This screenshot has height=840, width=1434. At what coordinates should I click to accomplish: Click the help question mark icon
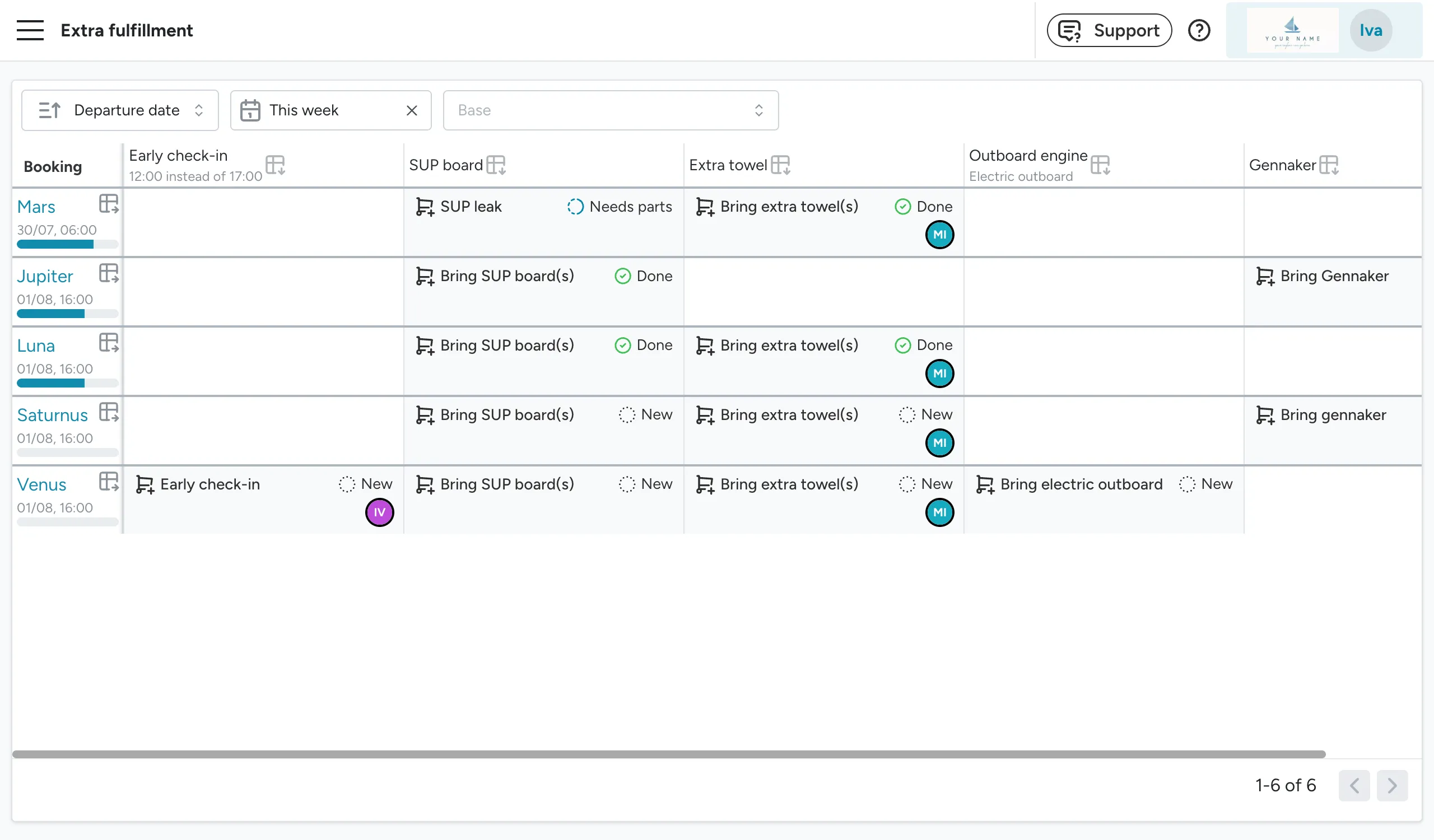1198,30
